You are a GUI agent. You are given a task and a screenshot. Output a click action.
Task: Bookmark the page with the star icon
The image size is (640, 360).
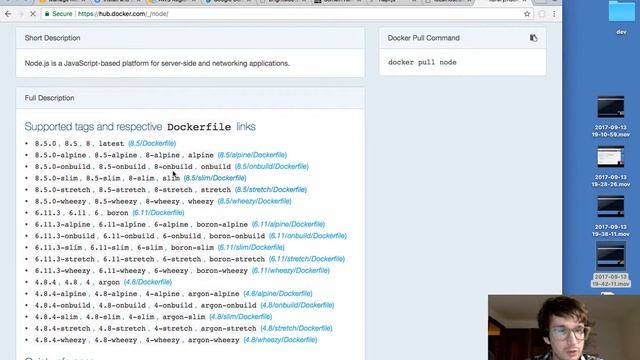point(527,14)
